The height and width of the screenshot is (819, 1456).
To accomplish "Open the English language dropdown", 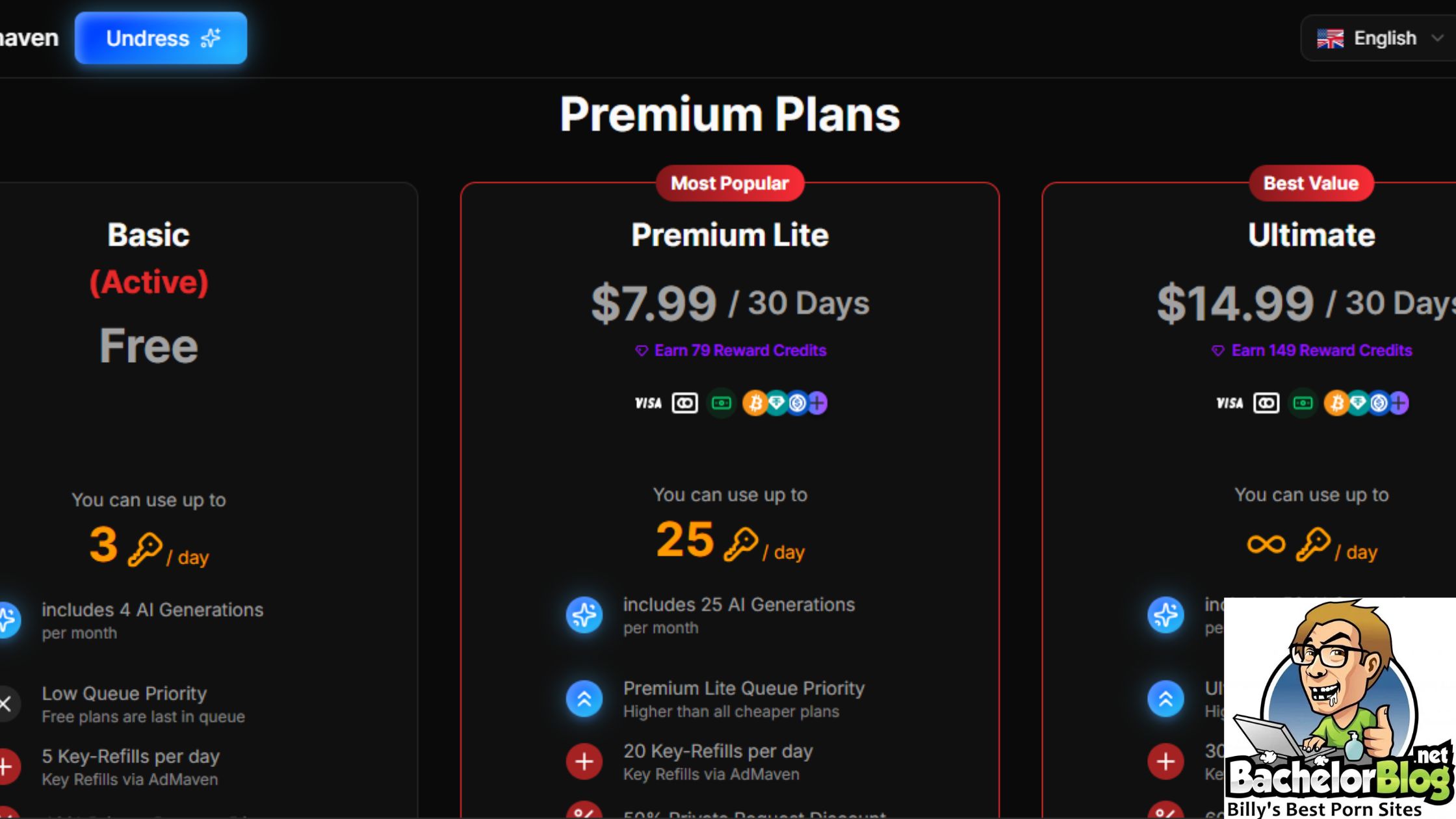I will 1378,38.
